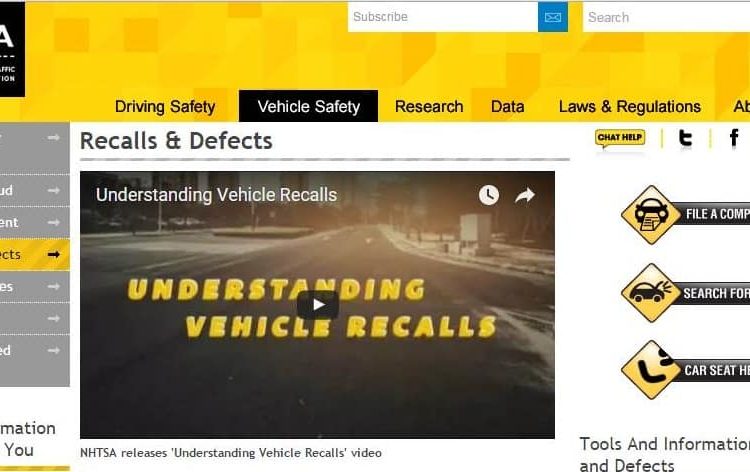Click the File a Complaint diamond icon
This screenshot has height=472, width=750.
tap(651, 215)
